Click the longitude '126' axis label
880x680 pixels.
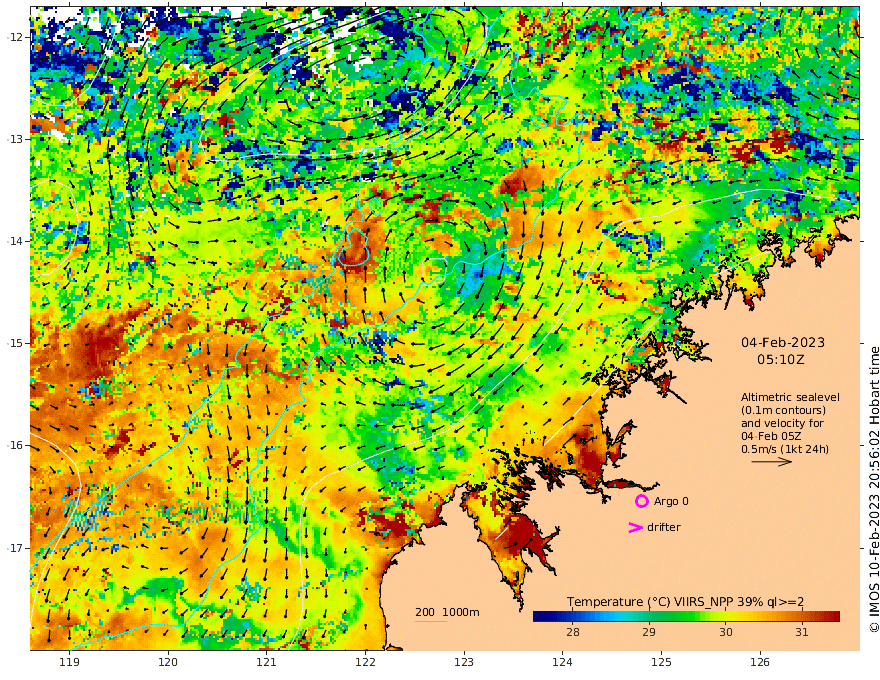(760, 662)
